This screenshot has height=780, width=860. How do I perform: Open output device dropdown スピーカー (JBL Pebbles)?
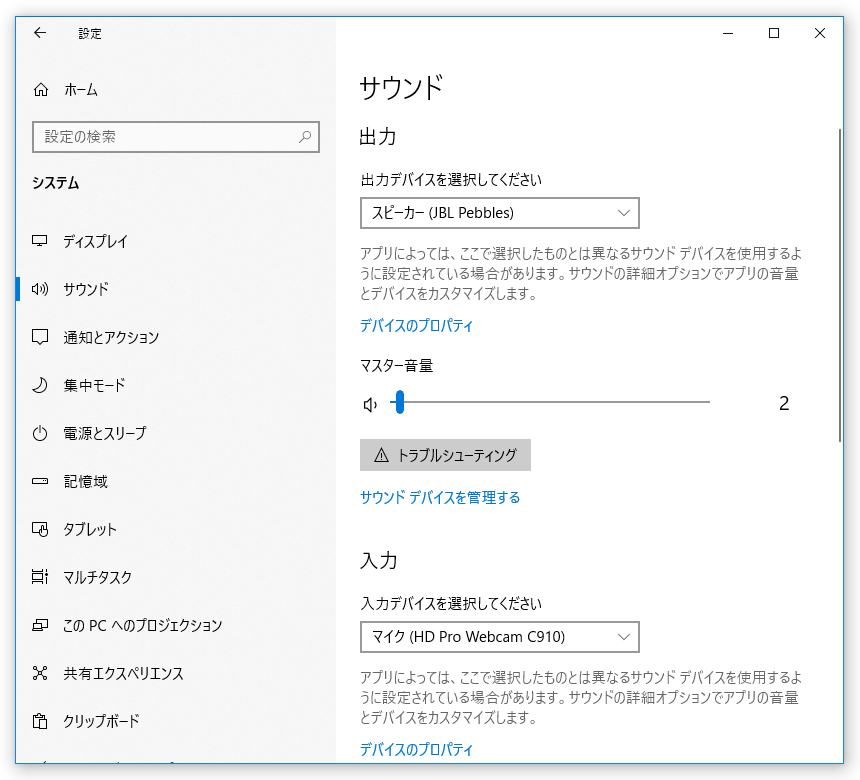pyautogui.click(x=500, y=213)
